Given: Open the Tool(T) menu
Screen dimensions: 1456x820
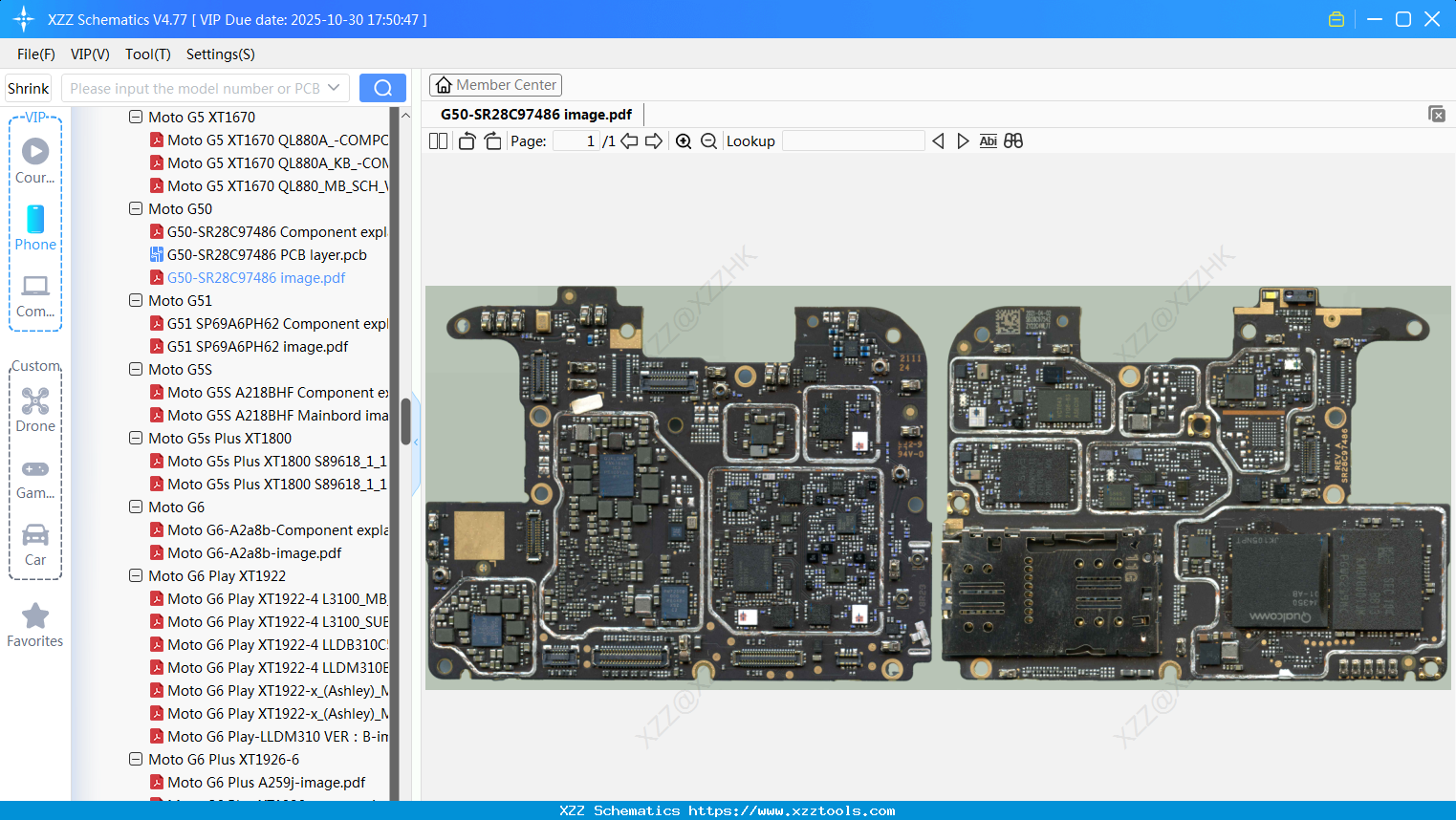Looking at the screenshot, I should [147, 54].
